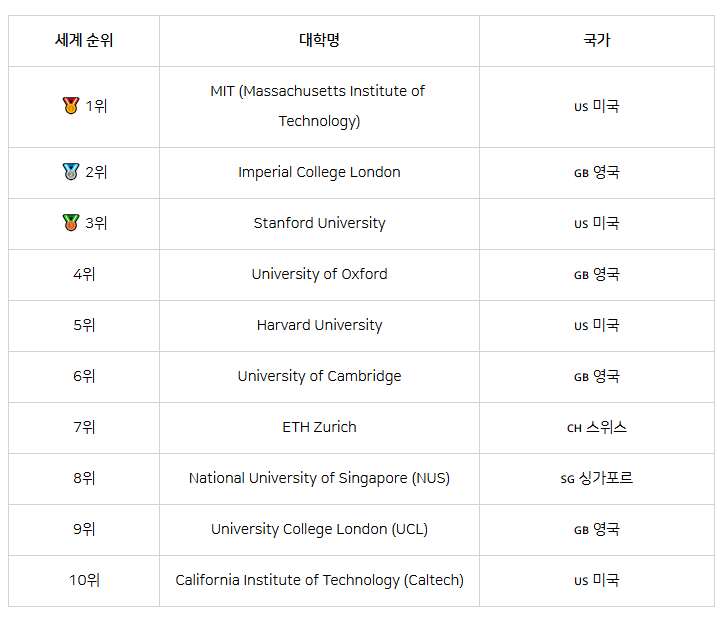Click the Imperial College London cell
Screen dimensions: 725x617
click(319, 173)
